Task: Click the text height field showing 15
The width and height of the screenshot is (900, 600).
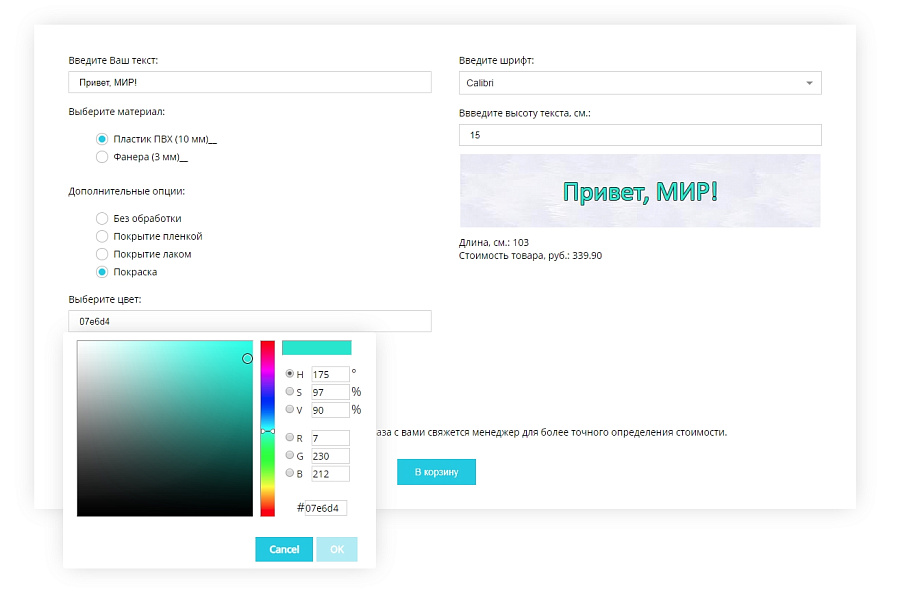Action: [x=640, y=135]
